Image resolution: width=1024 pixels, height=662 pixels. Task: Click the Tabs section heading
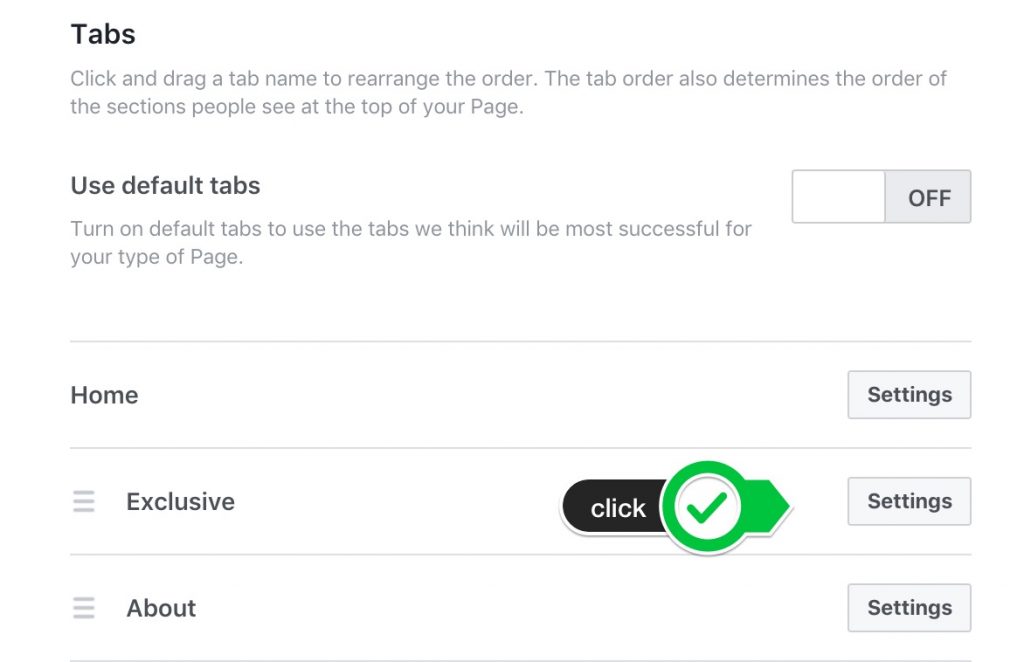point(103,34)
